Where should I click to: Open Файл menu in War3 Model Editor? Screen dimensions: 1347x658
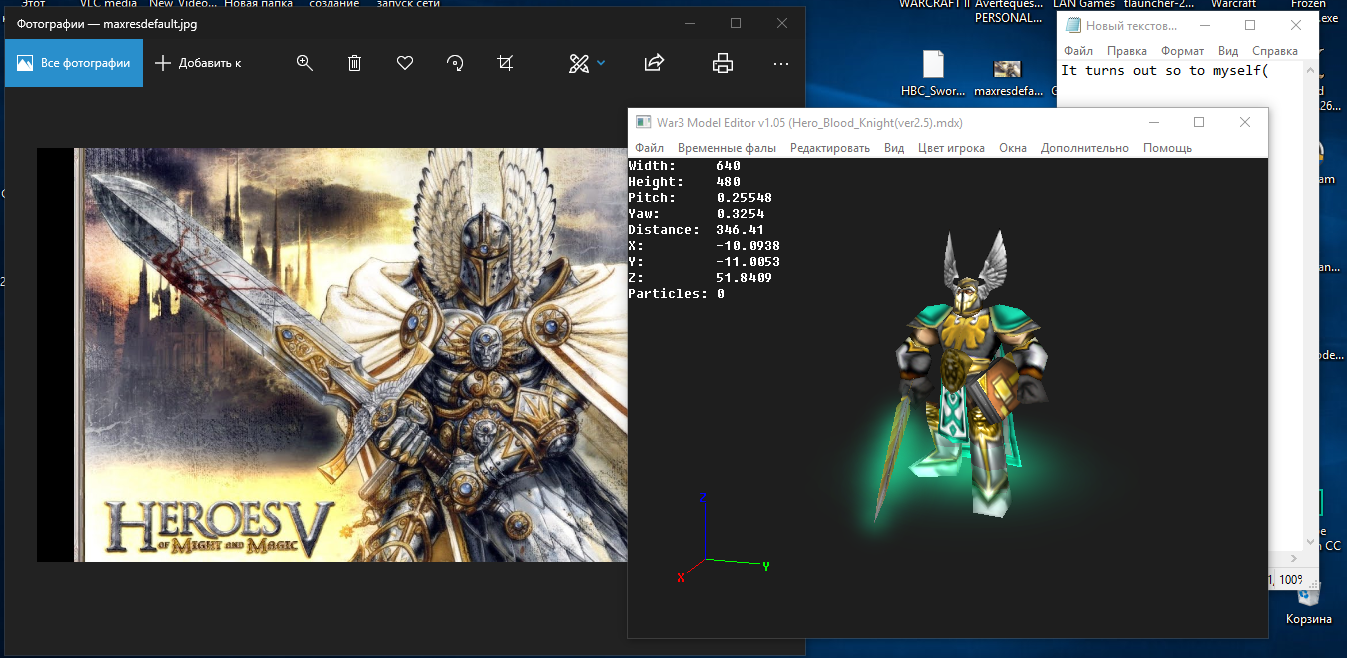[650, 148]
